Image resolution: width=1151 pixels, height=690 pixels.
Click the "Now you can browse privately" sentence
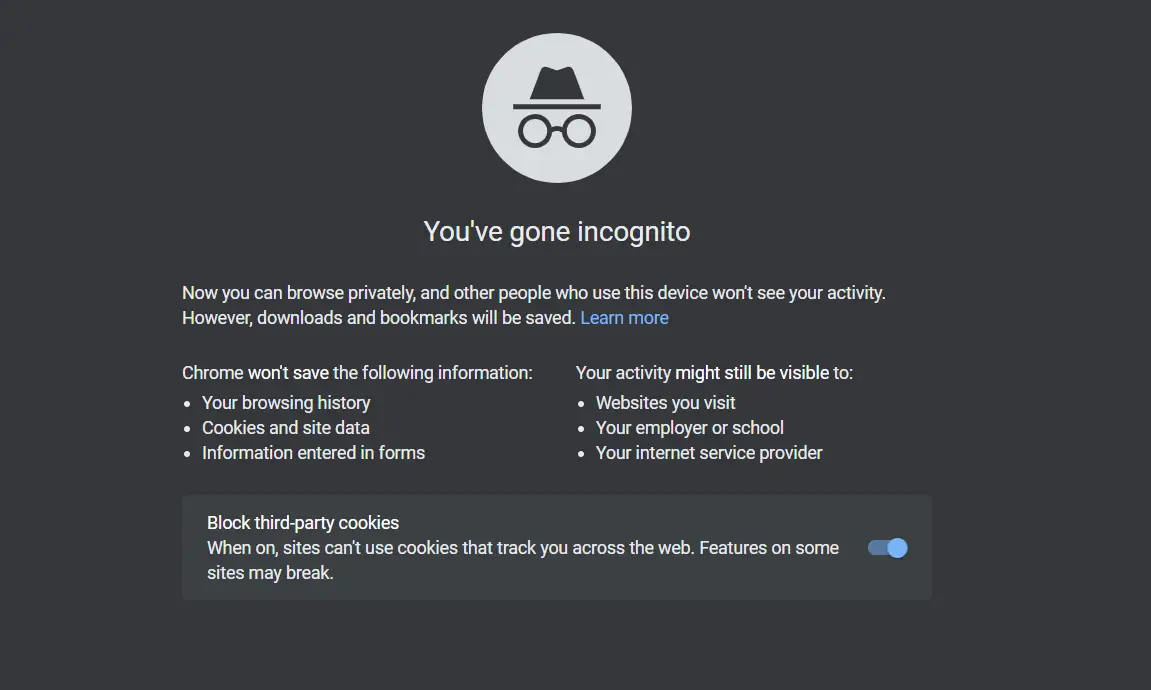(534, 293)
